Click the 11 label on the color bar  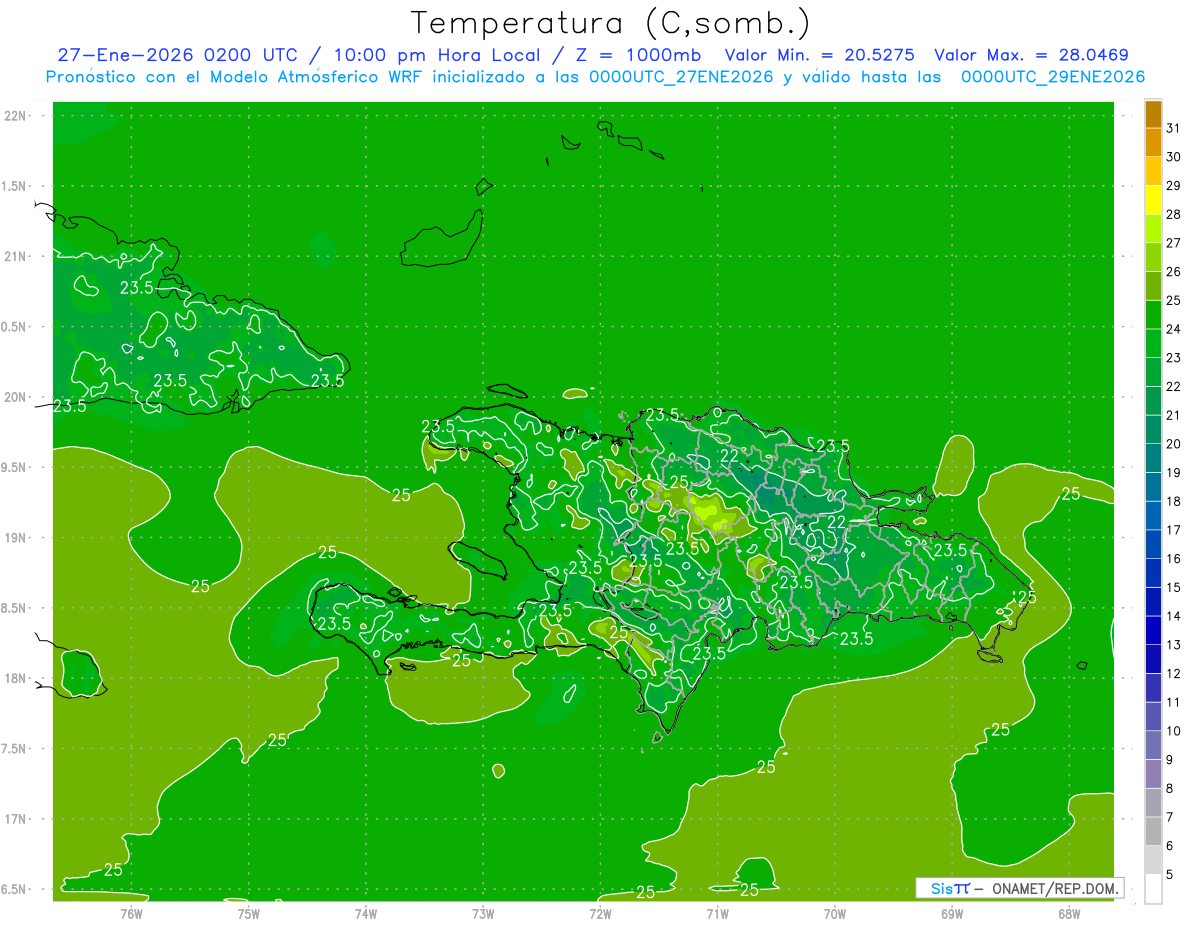pyautogui.click(x=1174, y=702)
